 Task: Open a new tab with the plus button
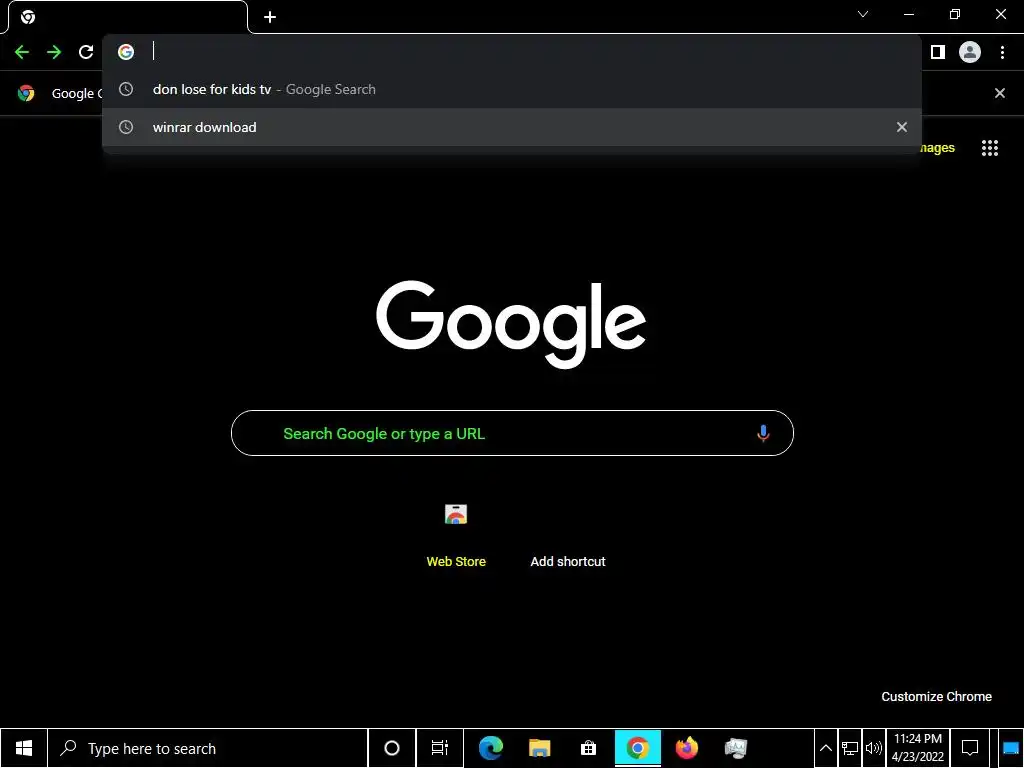point(270,17)
